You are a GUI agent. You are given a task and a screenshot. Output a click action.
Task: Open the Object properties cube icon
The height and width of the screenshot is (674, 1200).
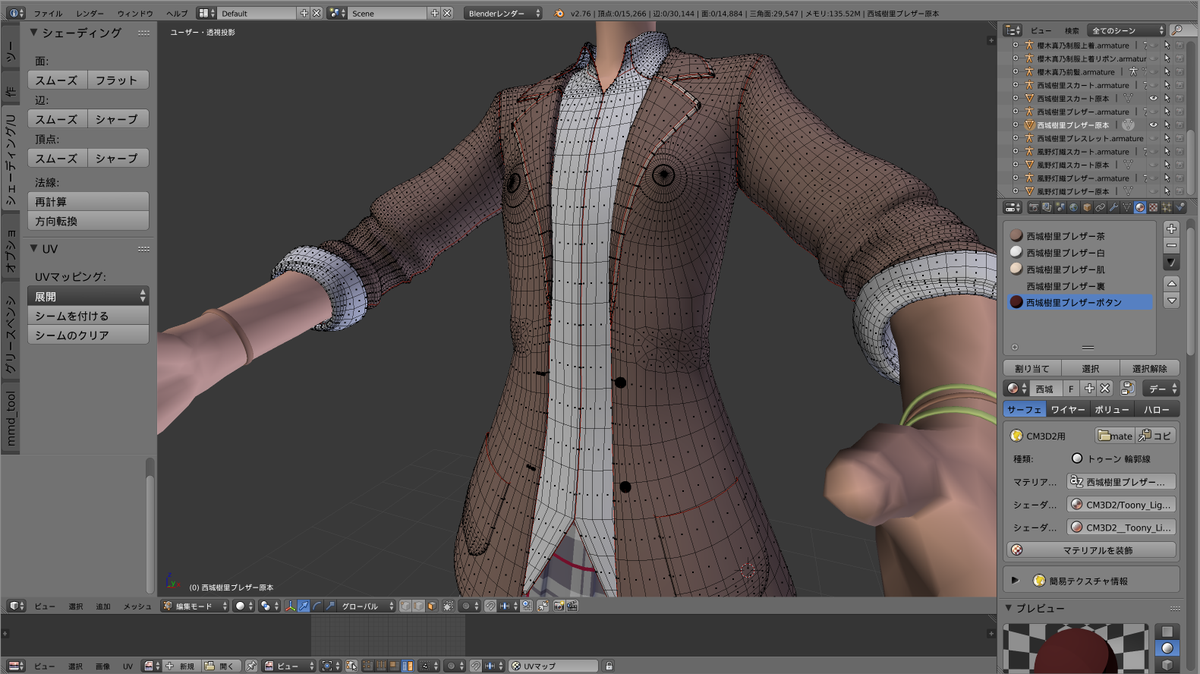(x=1087, y=207)
